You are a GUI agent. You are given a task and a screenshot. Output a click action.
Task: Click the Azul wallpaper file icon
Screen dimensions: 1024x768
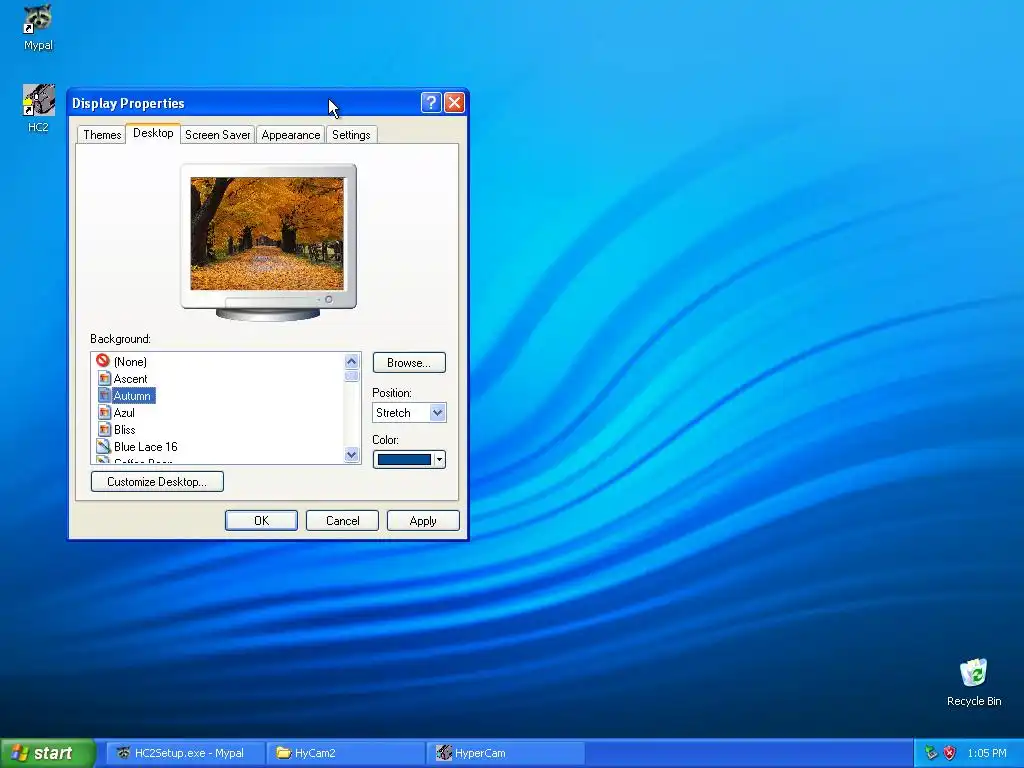[x=104, y=412]
